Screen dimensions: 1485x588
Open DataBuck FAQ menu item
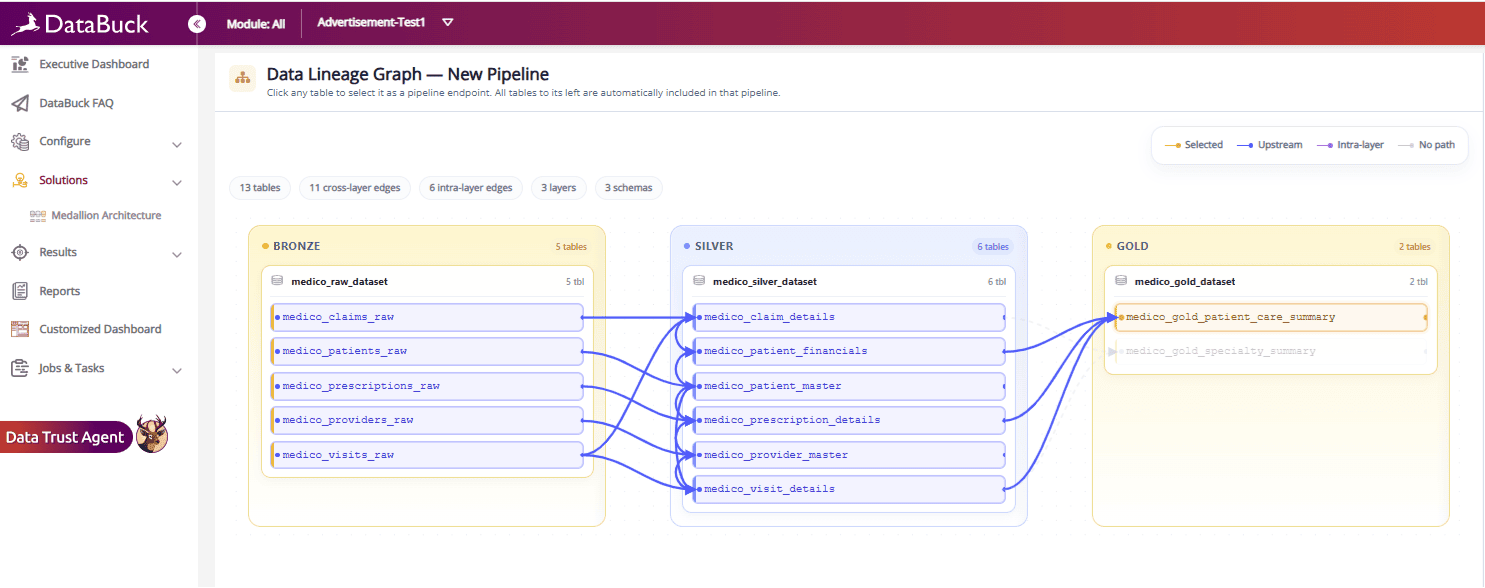point(77,103)
